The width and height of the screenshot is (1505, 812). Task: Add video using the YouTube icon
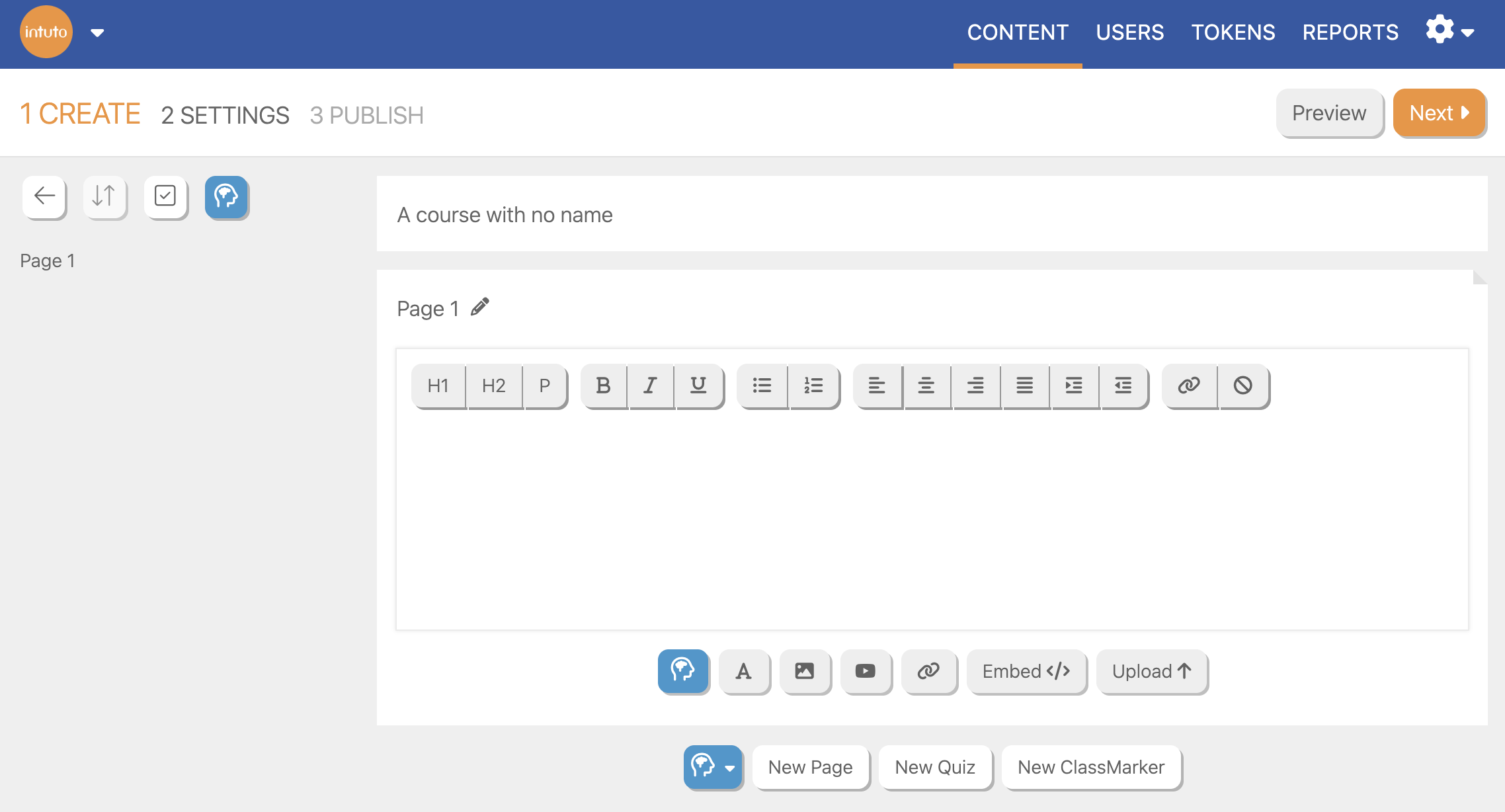(865, 671)
